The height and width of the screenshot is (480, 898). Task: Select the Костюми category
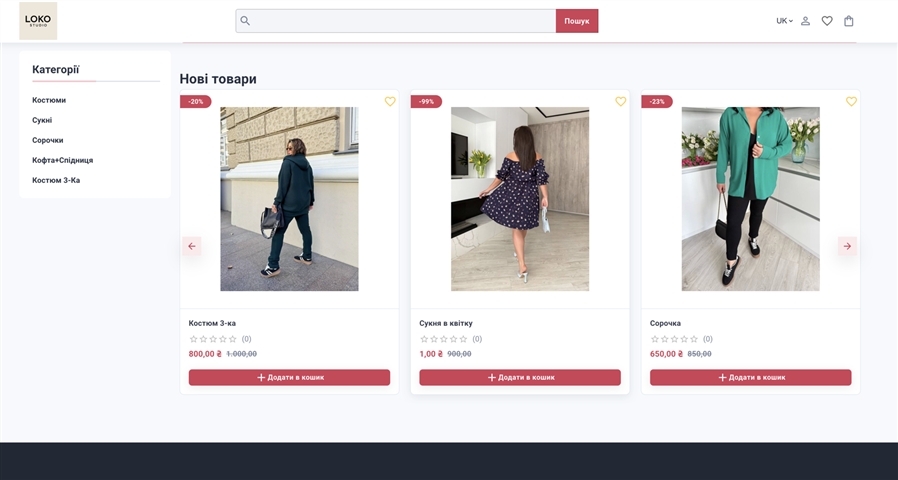[x=49, y=100]
